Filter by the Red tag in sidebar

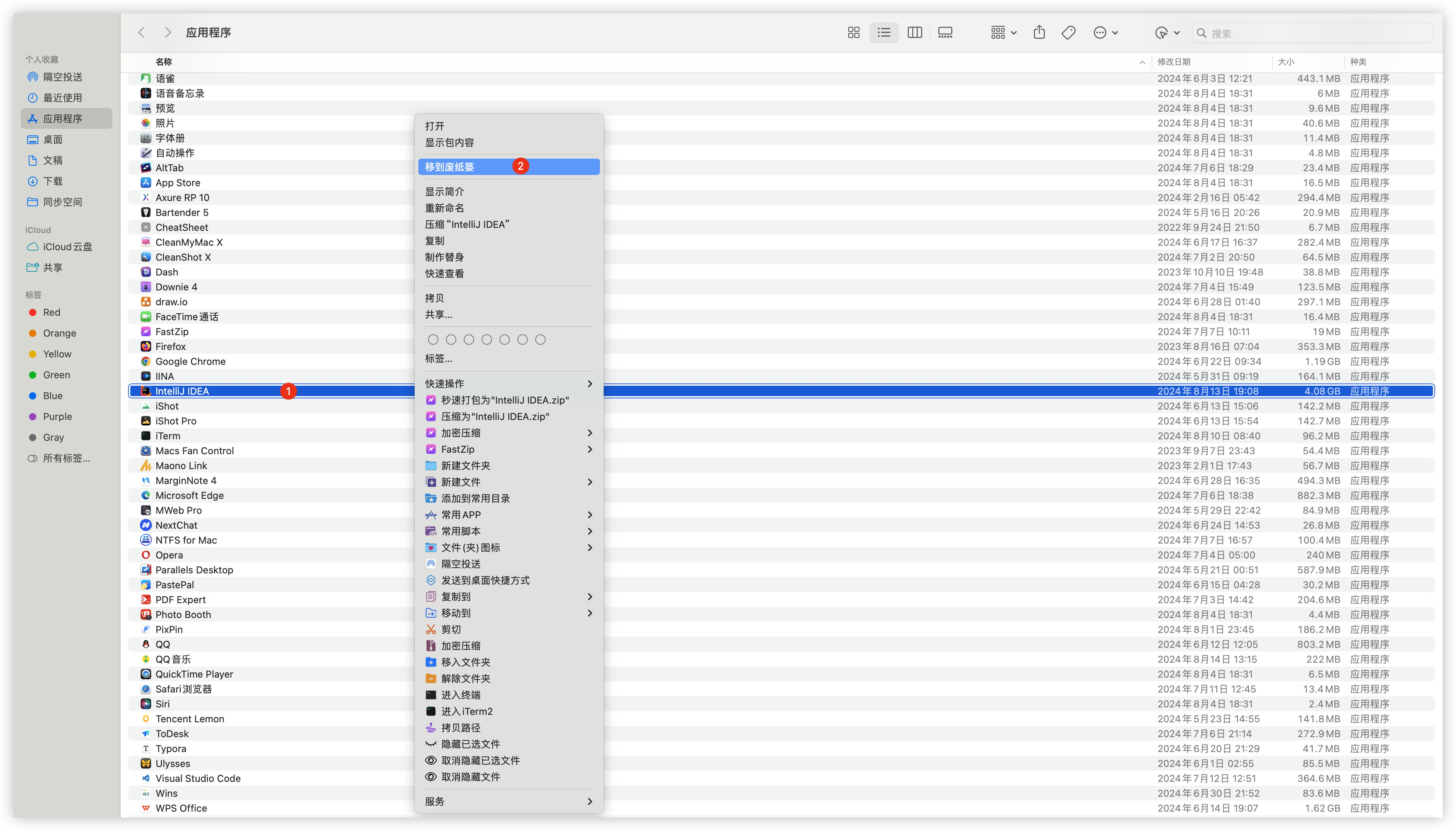click(x=51, y=312)
